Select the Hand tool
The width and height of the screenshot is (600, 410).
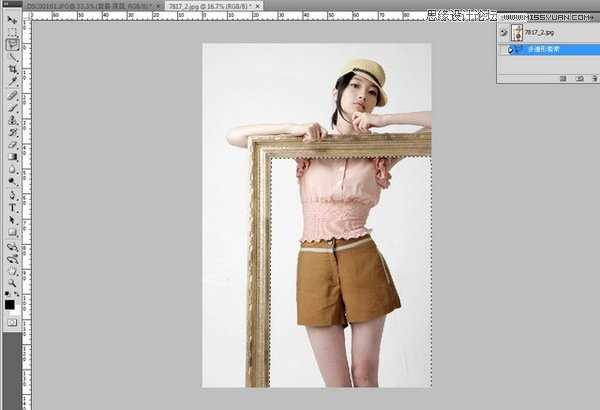pos(12,271)
